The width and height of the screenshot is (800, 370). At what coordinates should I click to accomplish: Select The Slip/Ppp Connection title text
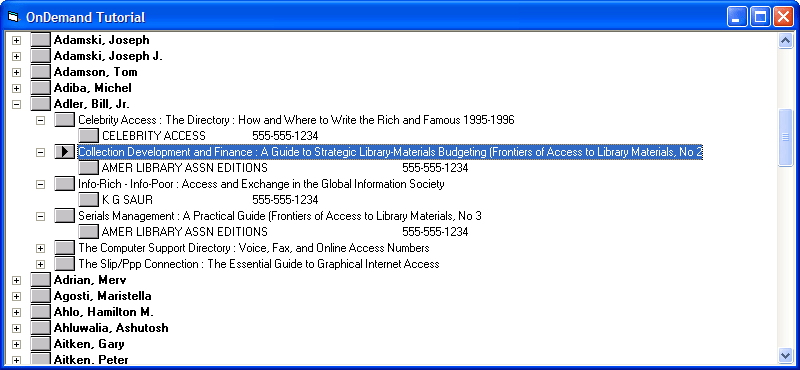coord(259,264)
